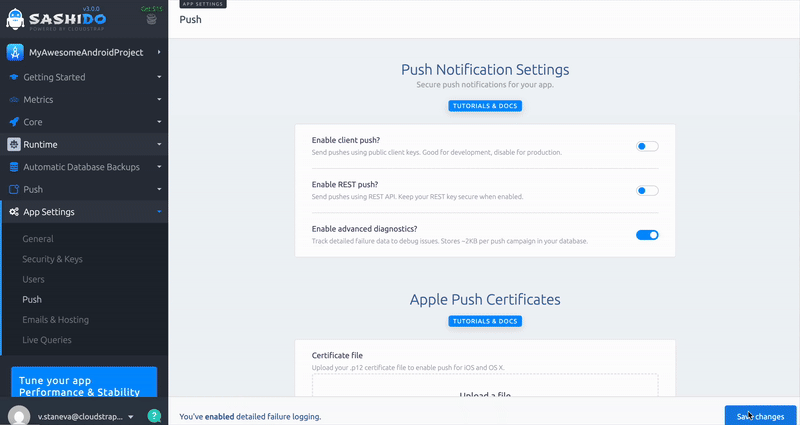Disable the advanced diagnostics switch
This screenshot has width=800, height=425.
(x=647, y=235)
